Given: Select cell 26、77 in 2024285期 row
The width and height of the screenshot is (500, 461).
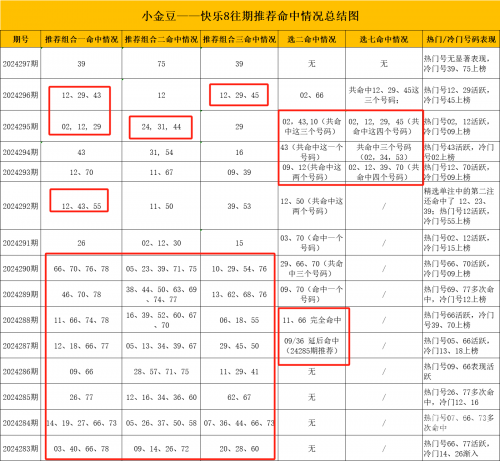Looking at the screenshot, I should point(81,397).
